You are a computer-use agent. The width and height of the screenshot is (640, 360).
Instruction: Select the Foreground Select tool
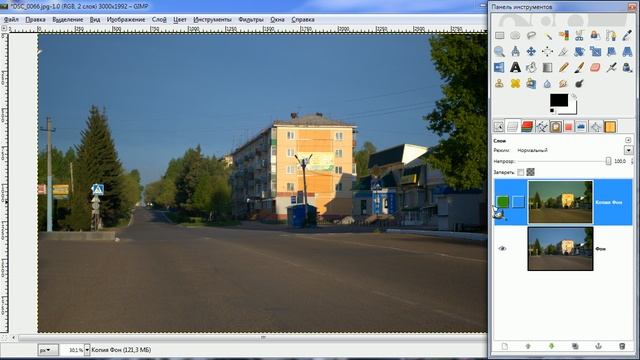(595, 36)
